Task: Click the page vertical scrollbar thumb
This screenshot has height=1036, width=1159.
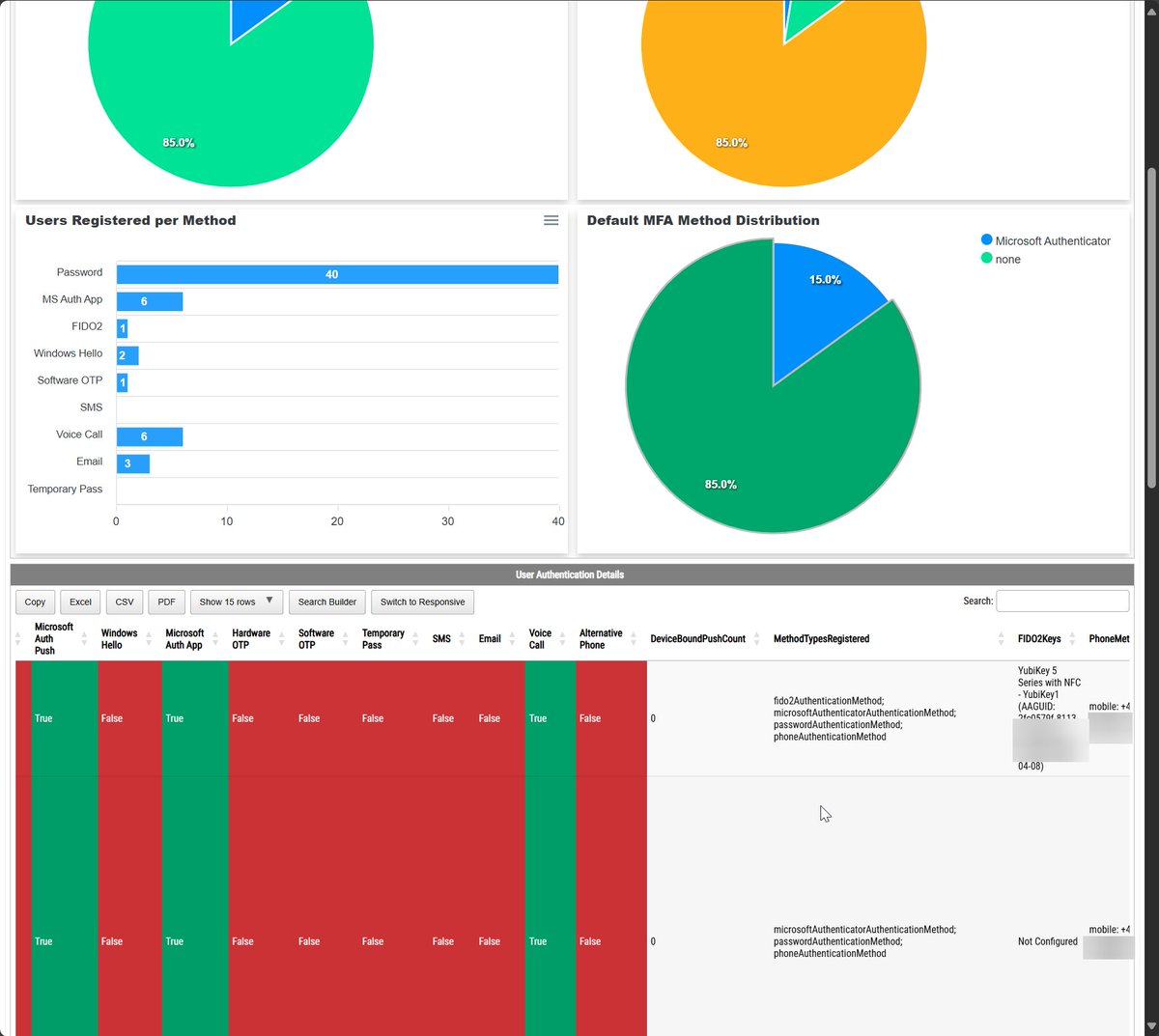Action: coord(1150,328)
